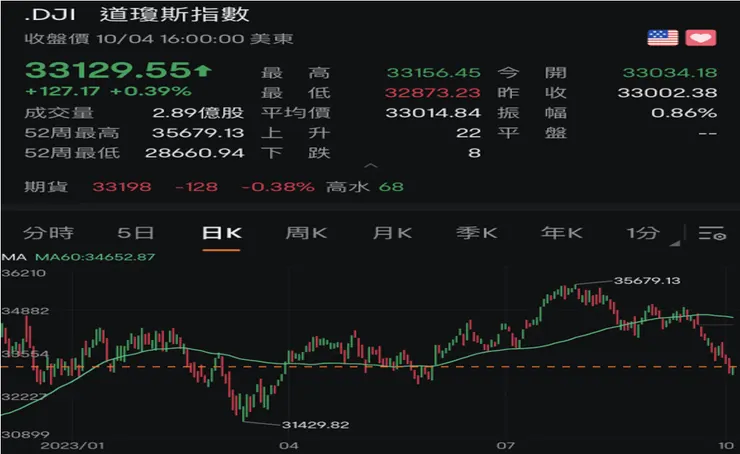Screen dimensions: 740x454
Task: Click previous close value 33002.38
Action: coord(667,92)
